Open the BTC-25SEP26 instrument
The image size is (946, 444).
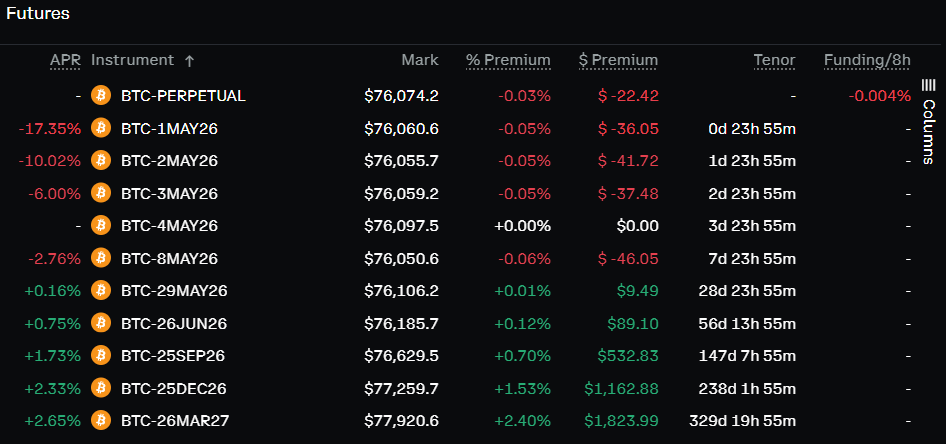point(173,357)
